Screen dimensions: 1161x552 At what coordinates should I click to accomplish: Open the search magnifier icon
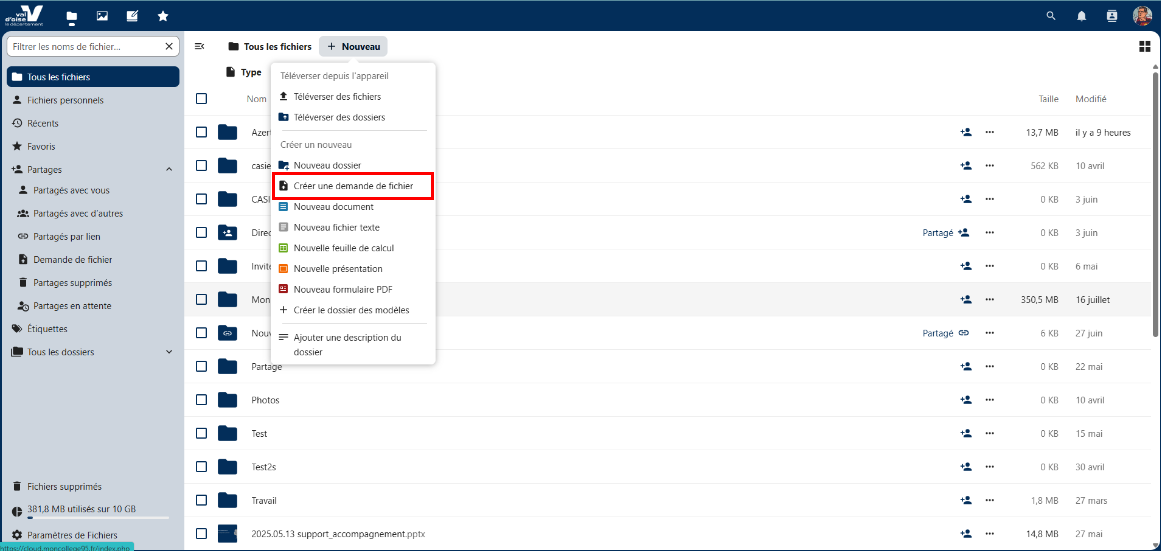coord(1050,16)
